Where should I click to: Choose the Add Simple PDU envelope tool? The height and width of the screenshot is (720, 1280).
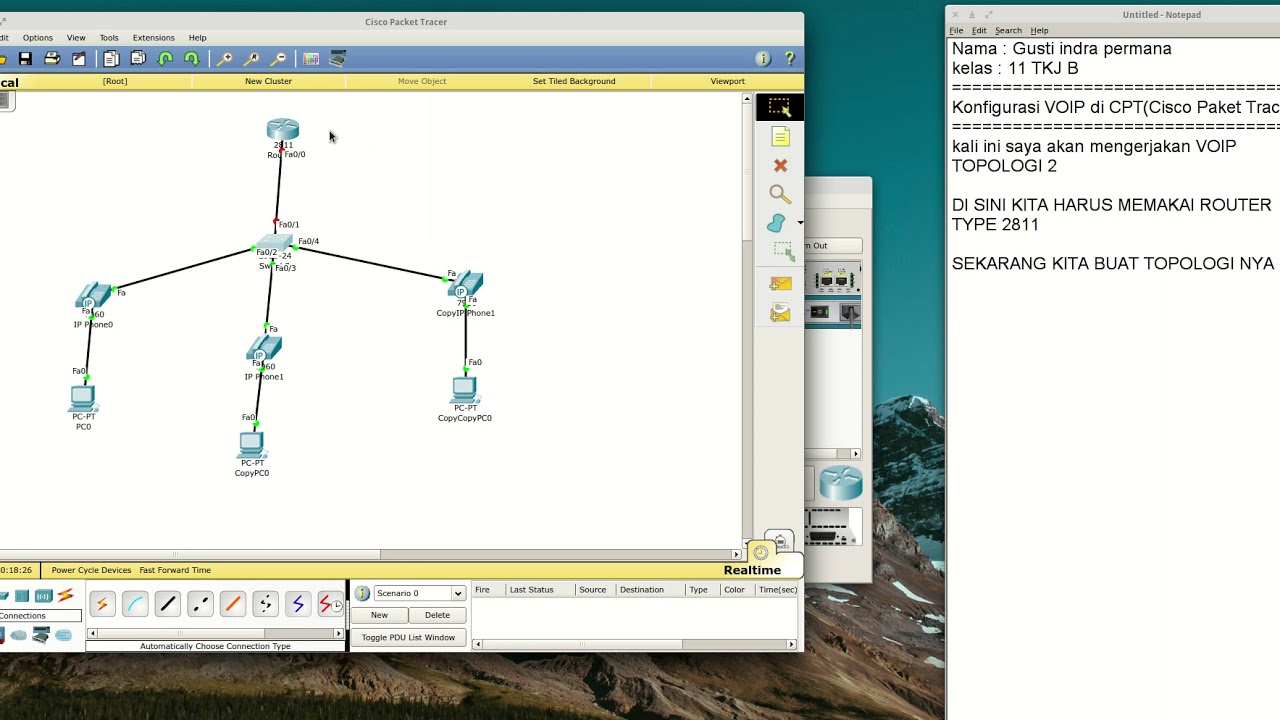point(780,284)
